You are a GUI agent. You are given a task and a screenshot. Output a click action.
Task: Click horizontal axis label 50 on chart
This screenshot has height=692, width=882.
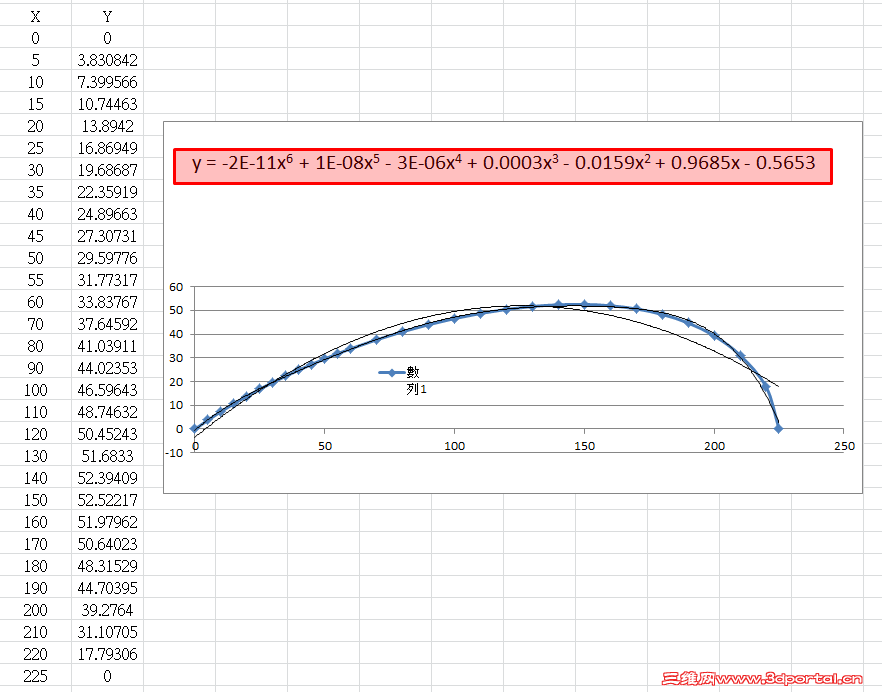[325, 446]
